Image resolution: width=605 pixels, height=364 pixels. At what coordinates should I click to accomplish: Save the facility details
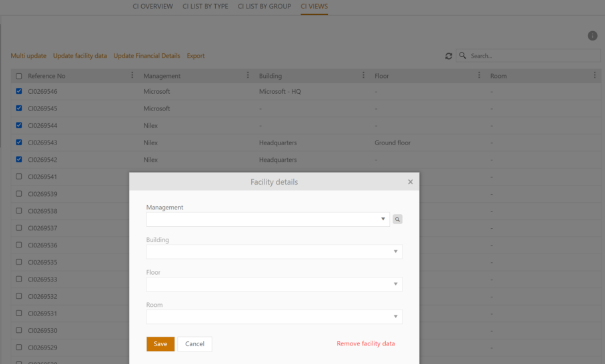(x=161, y=344)
